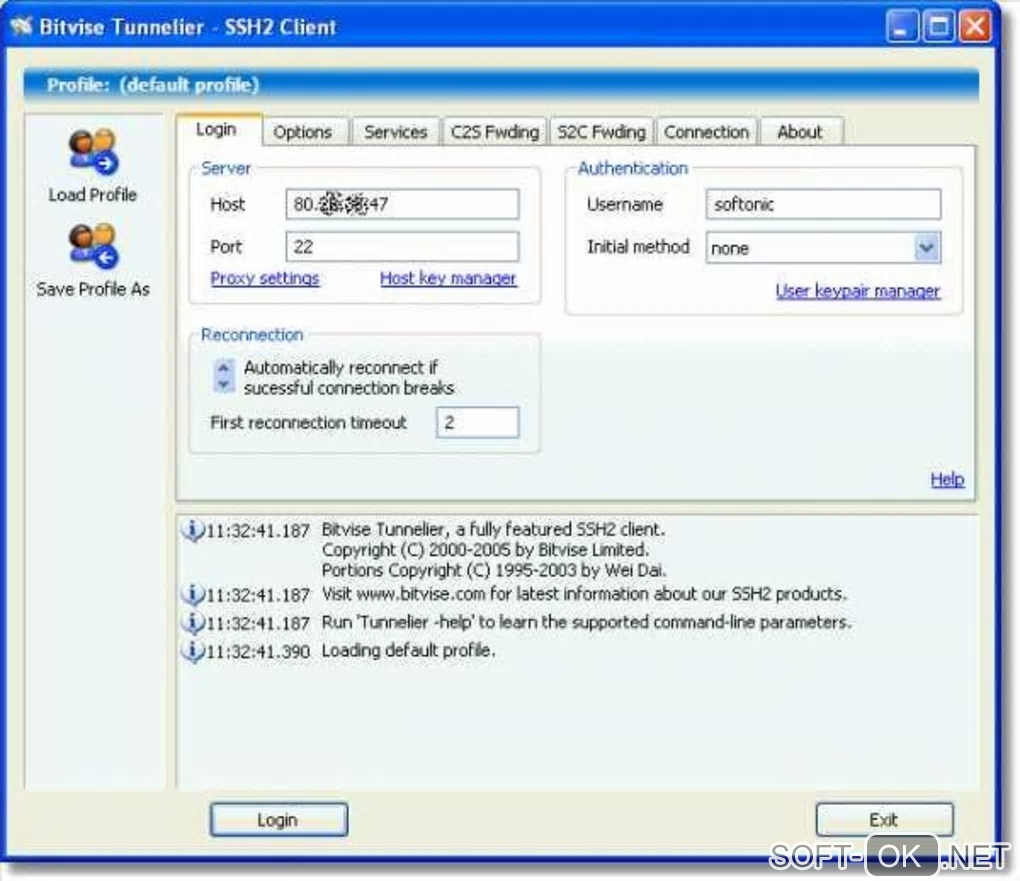Click info icon beside 'Visit www.bitvise.com' log entry
1020x881 pixels.
tap(193, 594)
